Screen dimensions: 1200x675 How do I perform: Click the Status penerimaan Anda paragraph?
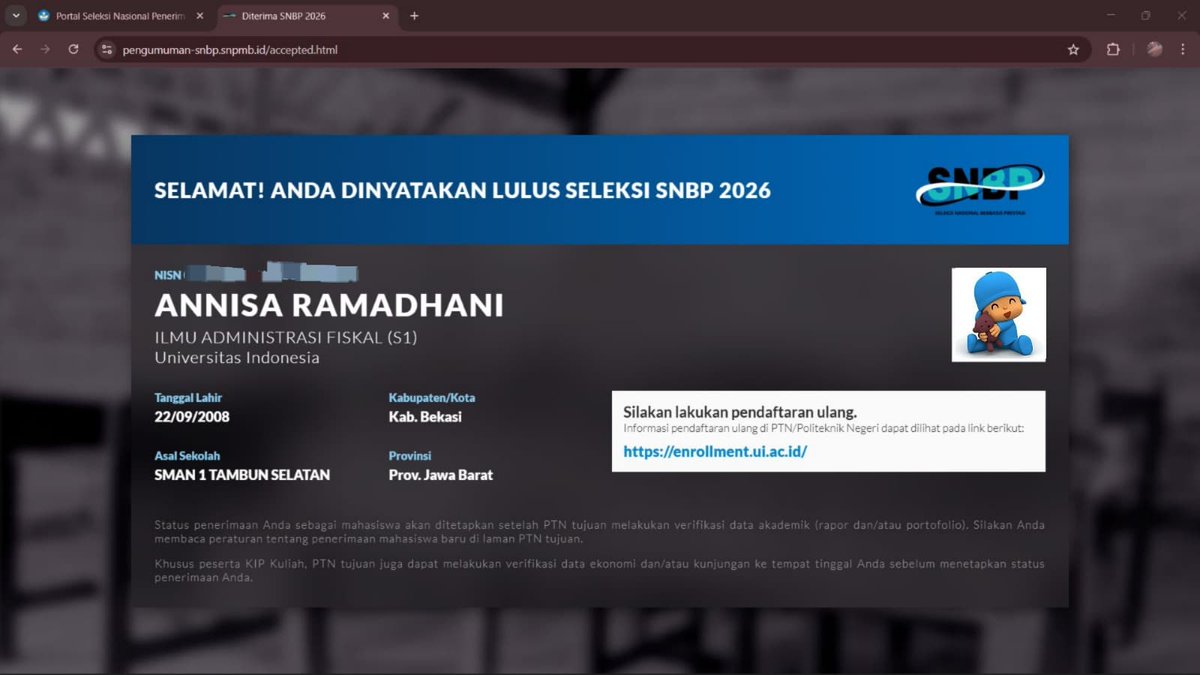[x=600, y=531]
